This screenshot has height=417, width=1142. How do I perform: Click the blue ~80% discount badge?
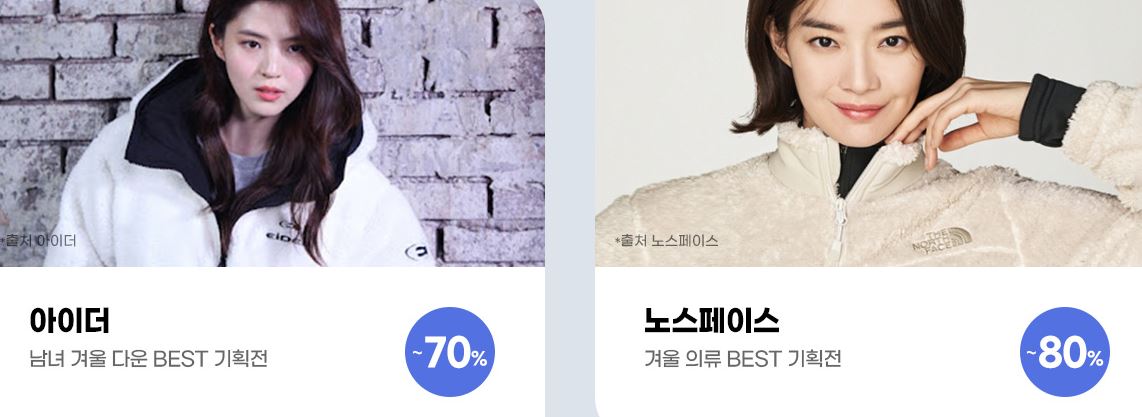point(1064,352)
